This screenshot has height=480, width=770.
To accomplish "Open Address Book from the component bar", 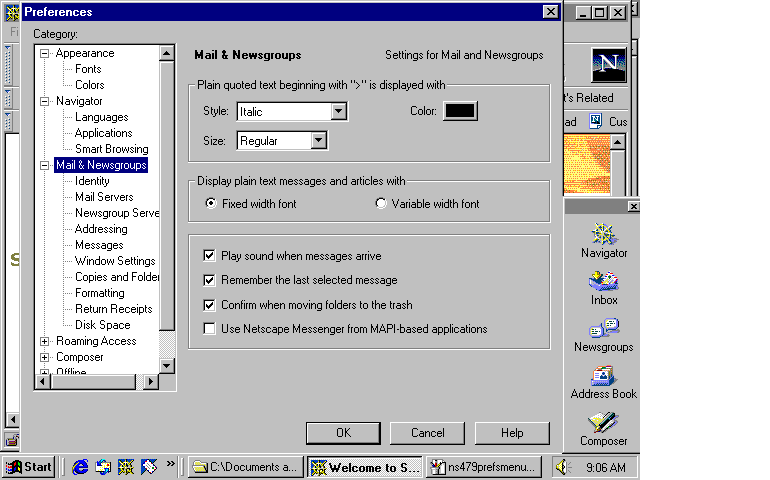I will 604,382.
